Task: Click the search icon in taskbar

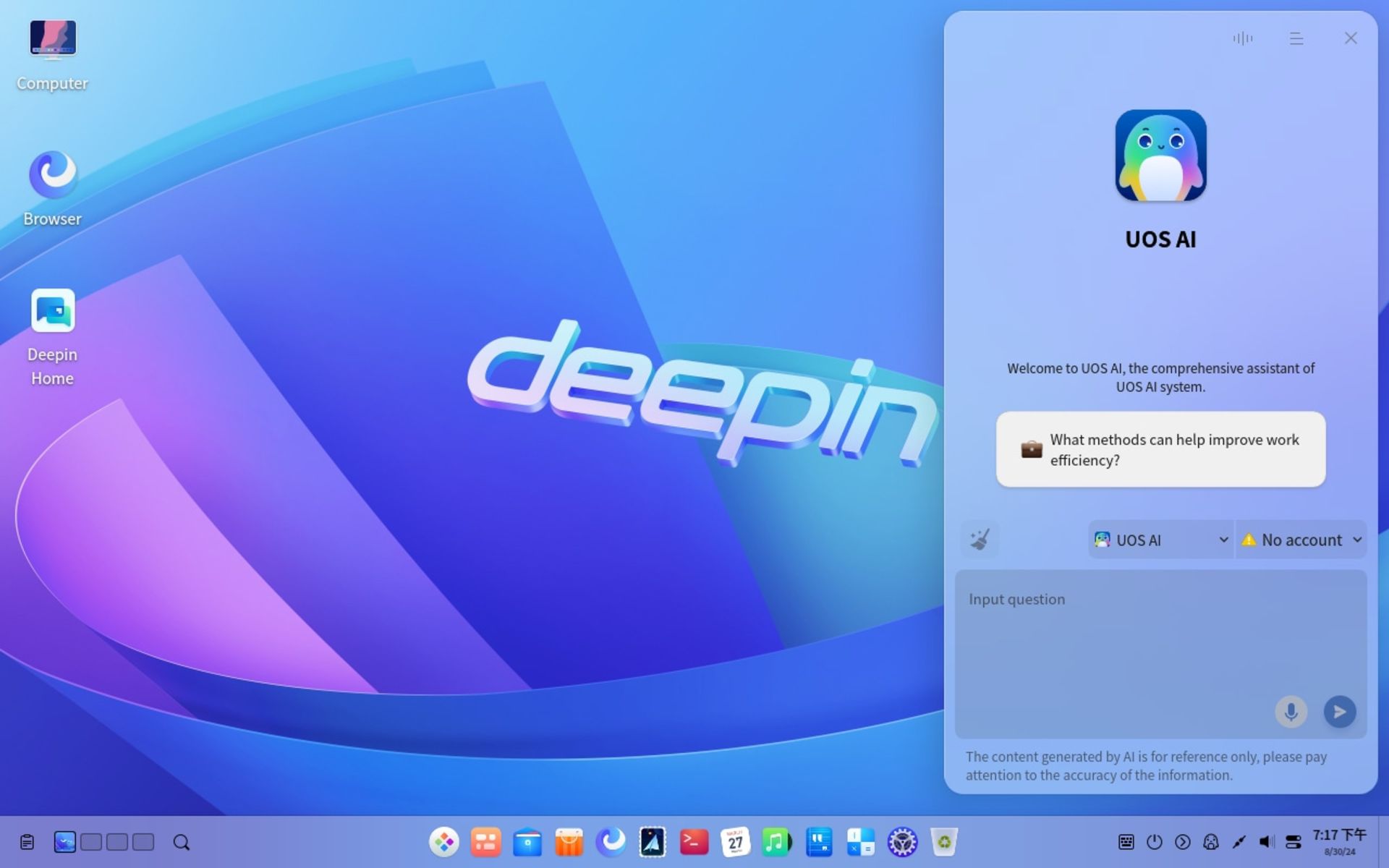Action: click(x=181, y=842)
